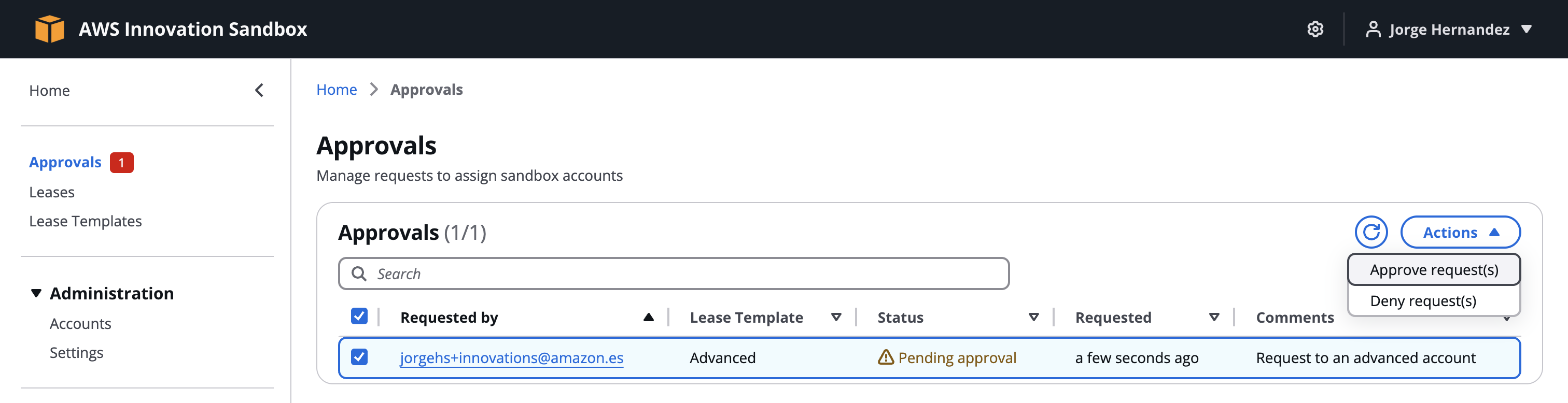The image size is (1568, 403).
Task: Open the jorgehs+innovations@amazon.es requester link
Action: click(511, 357)
